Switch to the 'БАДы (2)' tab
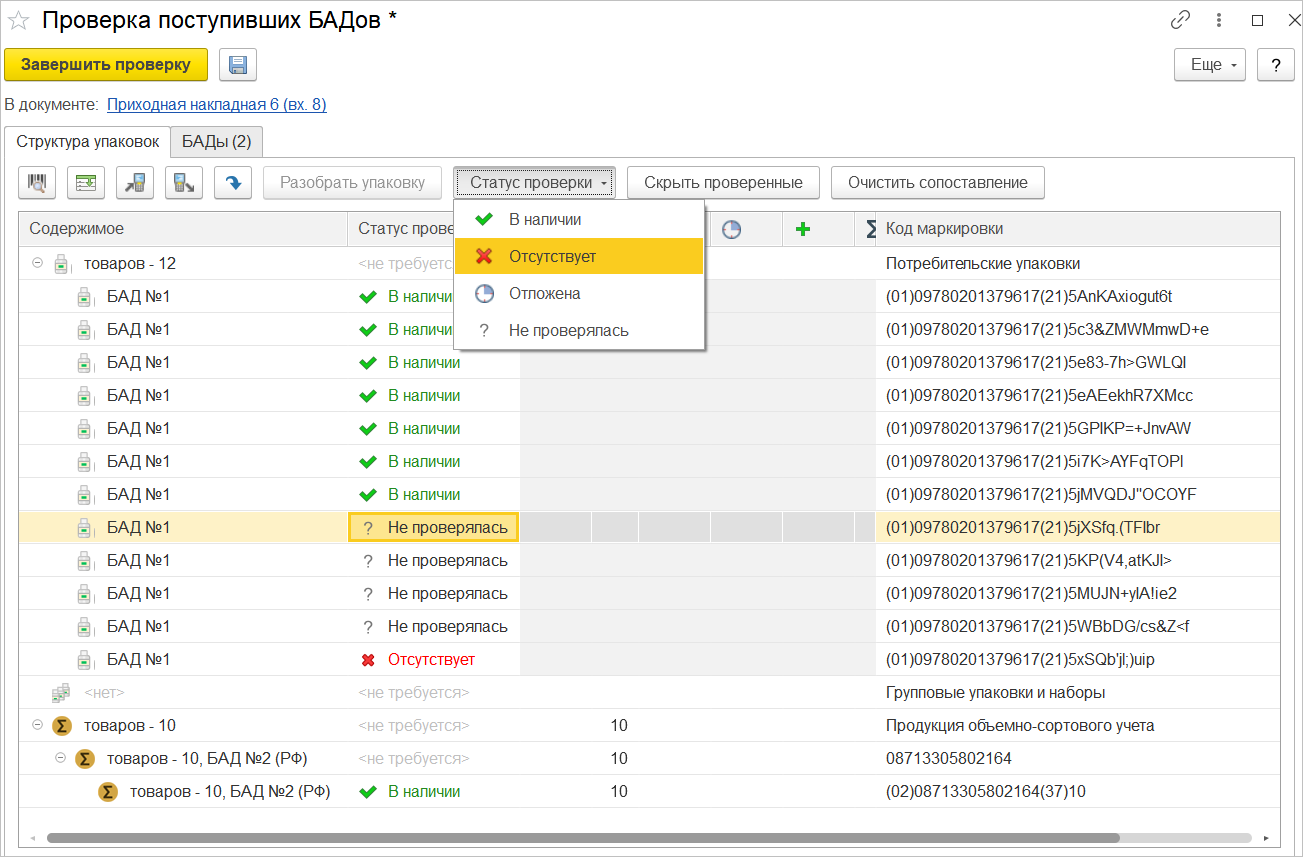This screenshot has width=1303, height=857. [216, 142]
